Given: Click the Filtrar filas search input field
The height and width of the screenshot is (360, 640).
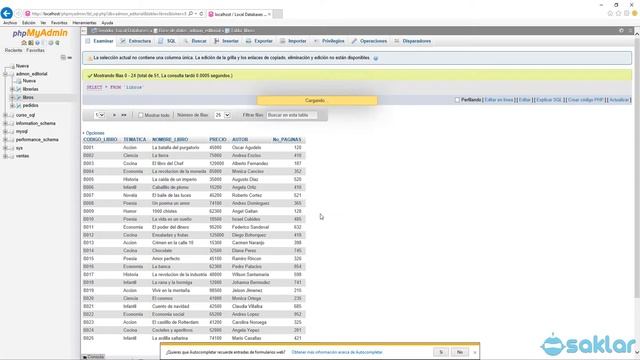Looking at the screenshot, I should [x=291, y=115].
